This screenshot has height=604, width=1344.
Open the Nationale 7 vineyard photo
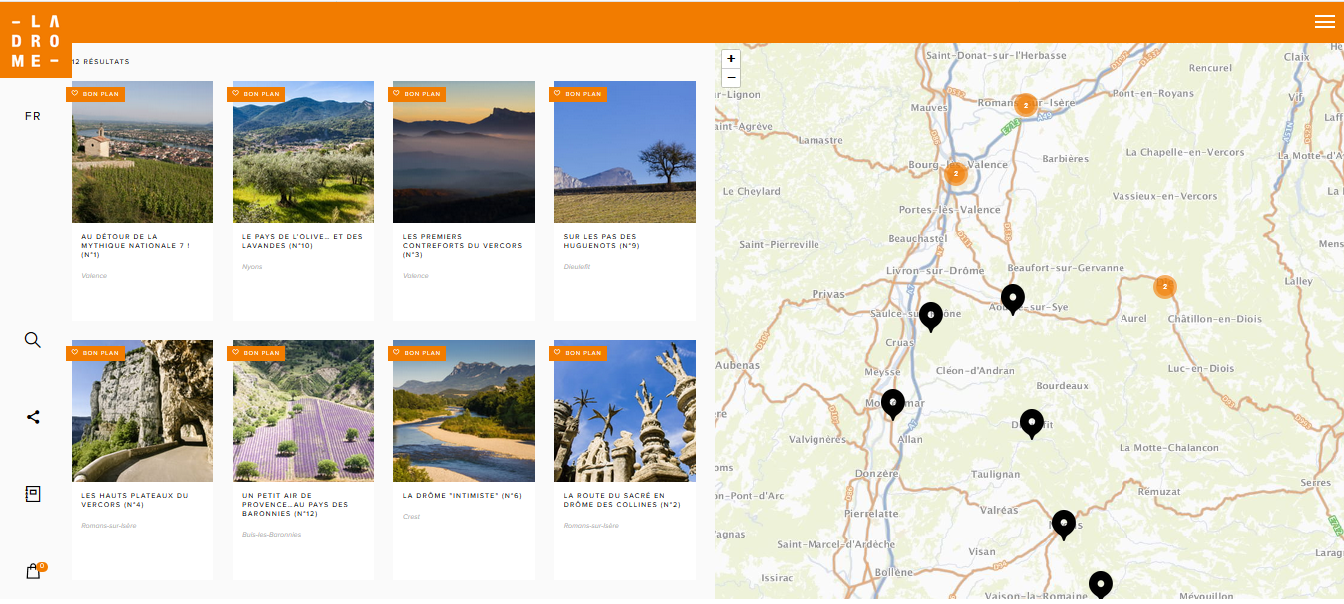click(x=142, y=152)
